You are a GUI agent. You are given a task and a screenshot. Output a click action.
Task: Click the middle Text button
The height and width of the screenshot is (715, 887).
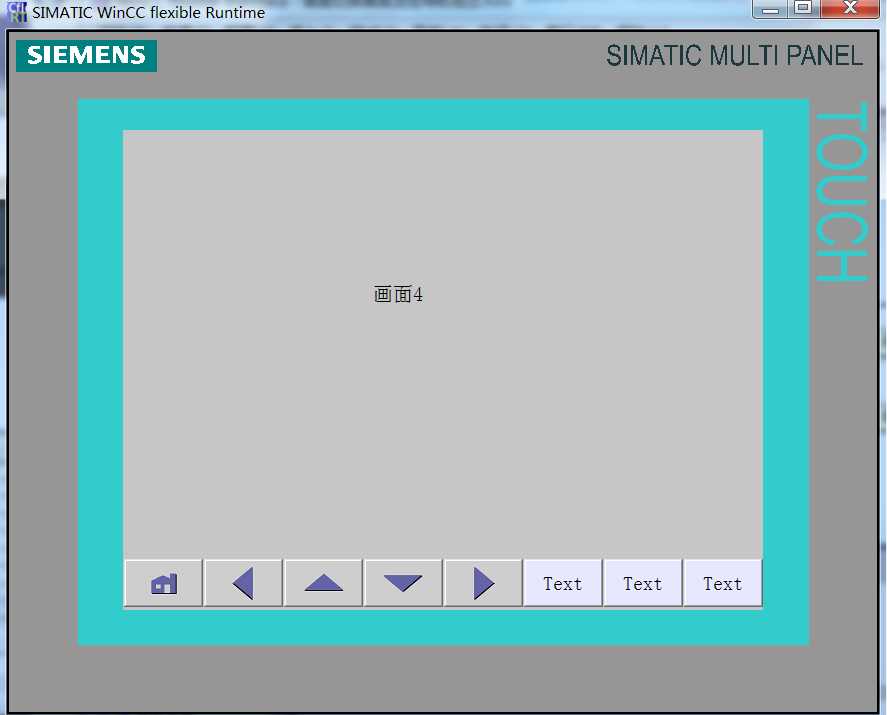click(x=643, y=583)
